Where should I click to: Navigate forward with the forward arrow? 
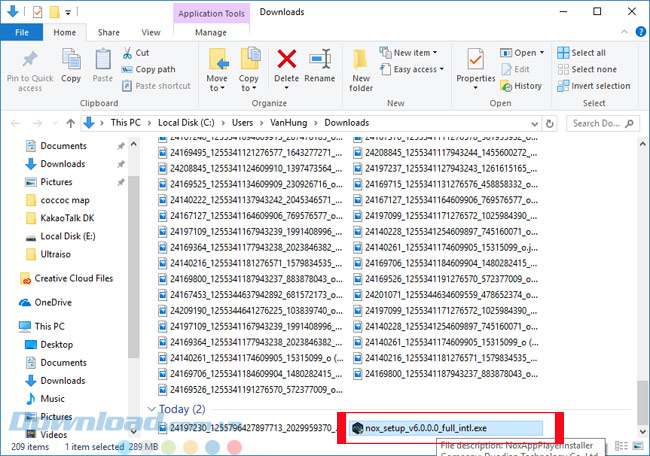coord(37,123)
